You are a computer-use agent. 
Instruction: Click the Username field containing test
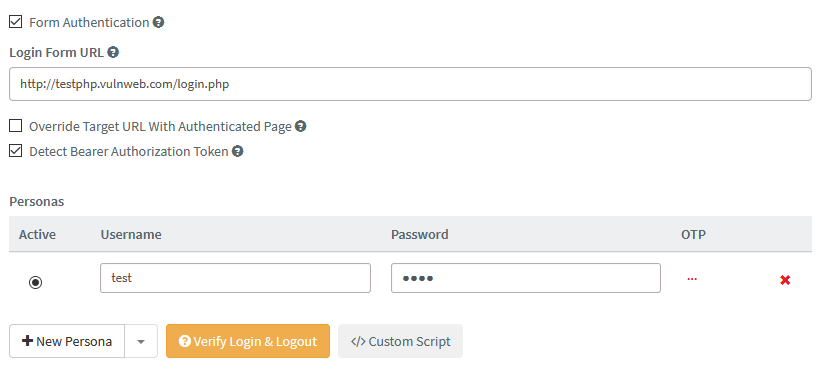[x=235, y=278]
